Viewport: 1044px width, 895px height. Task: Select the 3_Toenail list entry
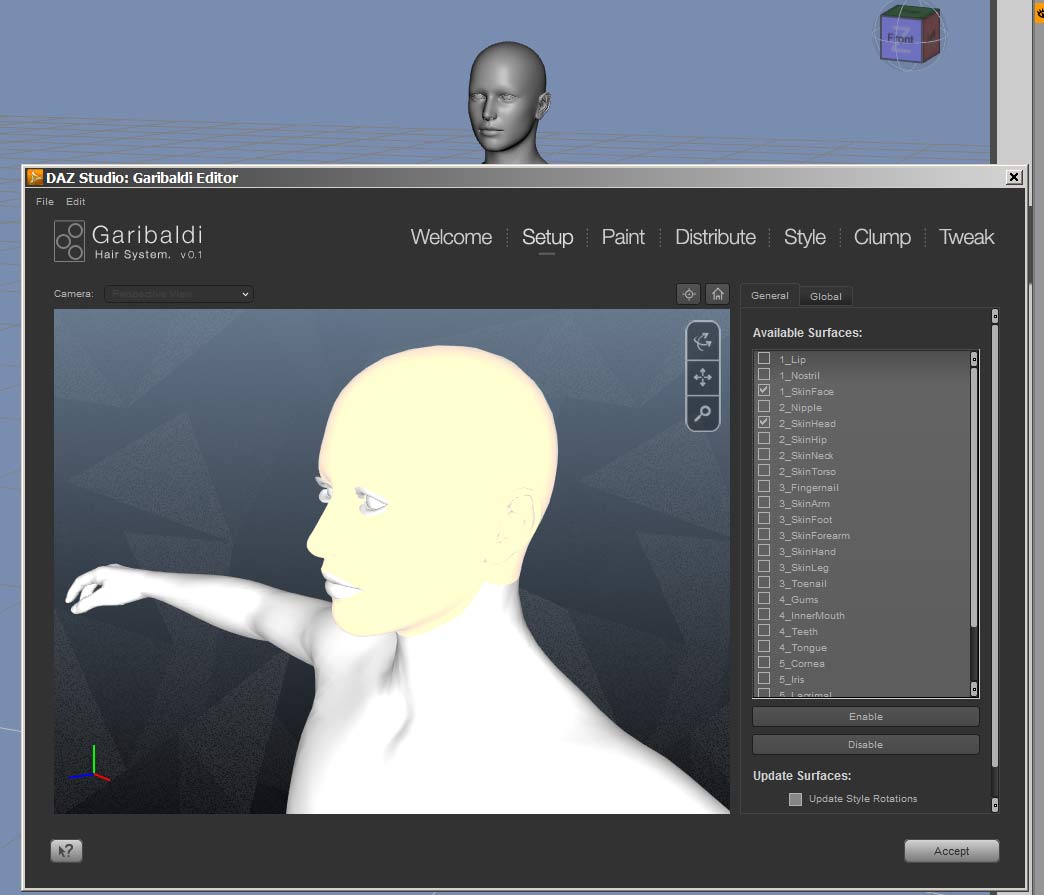[x=802, y=583]
